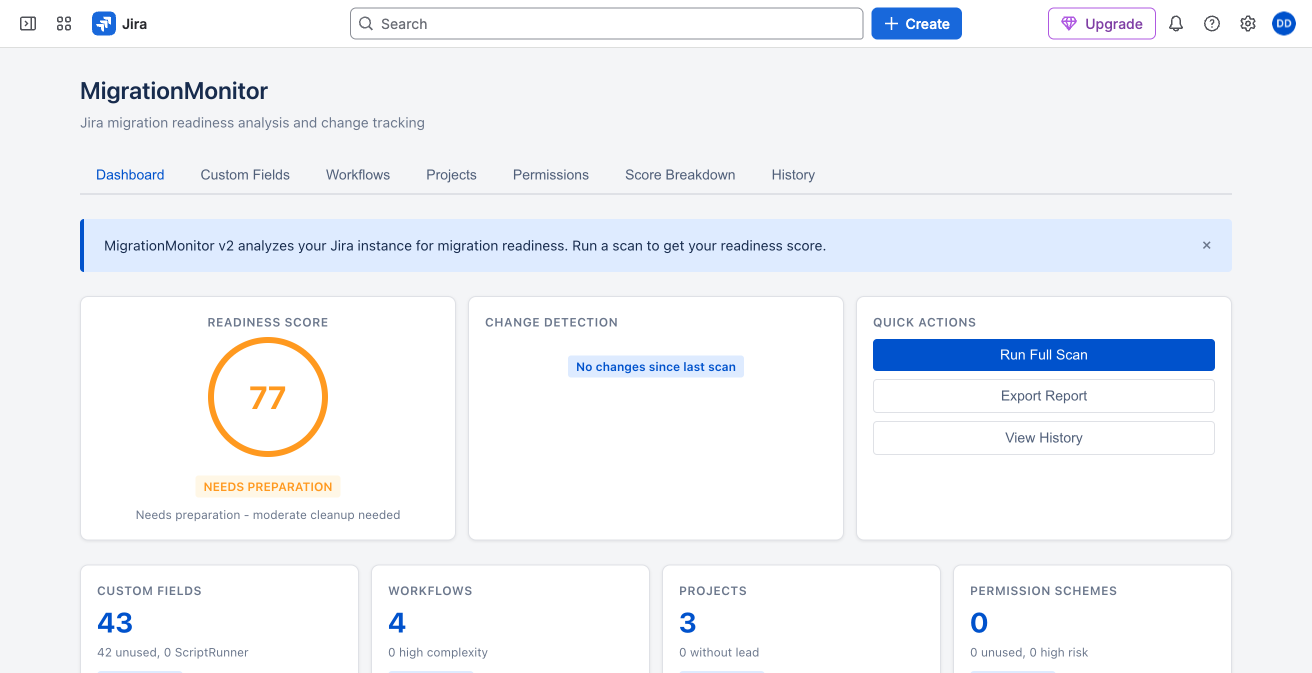Open the notifications bell
1312x673 pixels.
pos(1176,23)
